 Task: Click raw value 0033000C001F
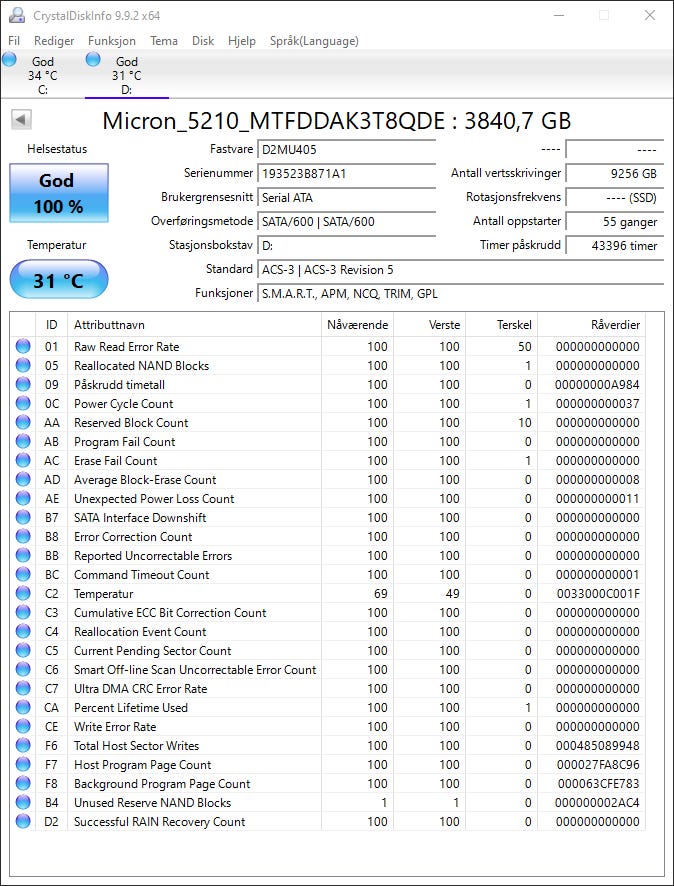pos(598,593)
